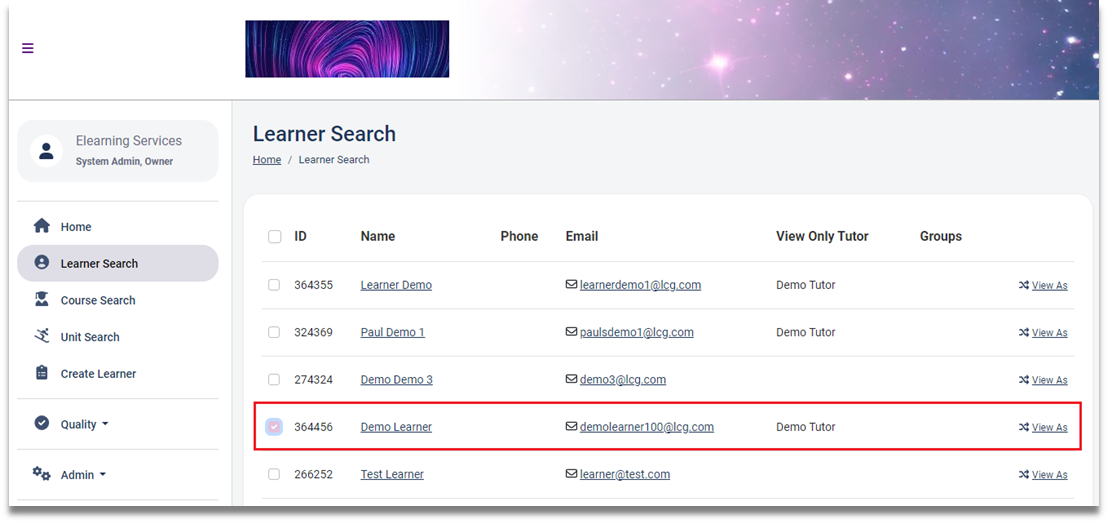The image size is (1108, 523).
Task: Click shuffle icon in Learner Demo row
Action: pyautogui.click(x=1023, y=286)
